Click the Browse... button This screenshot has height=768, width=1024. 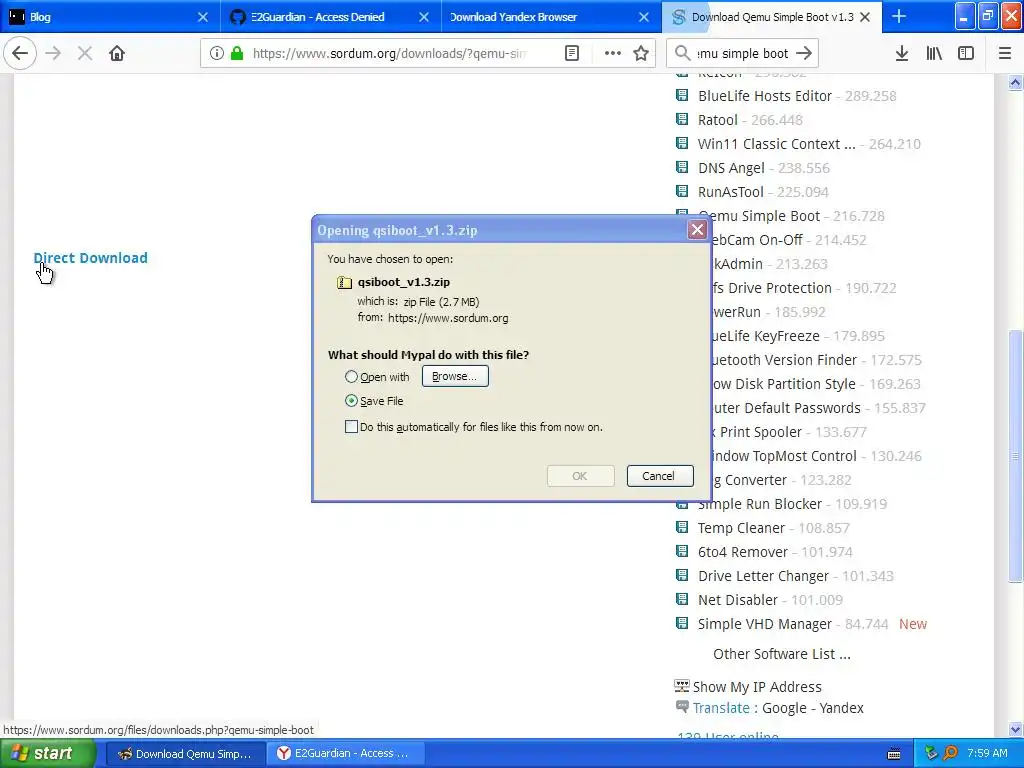[x=455, y=376]
